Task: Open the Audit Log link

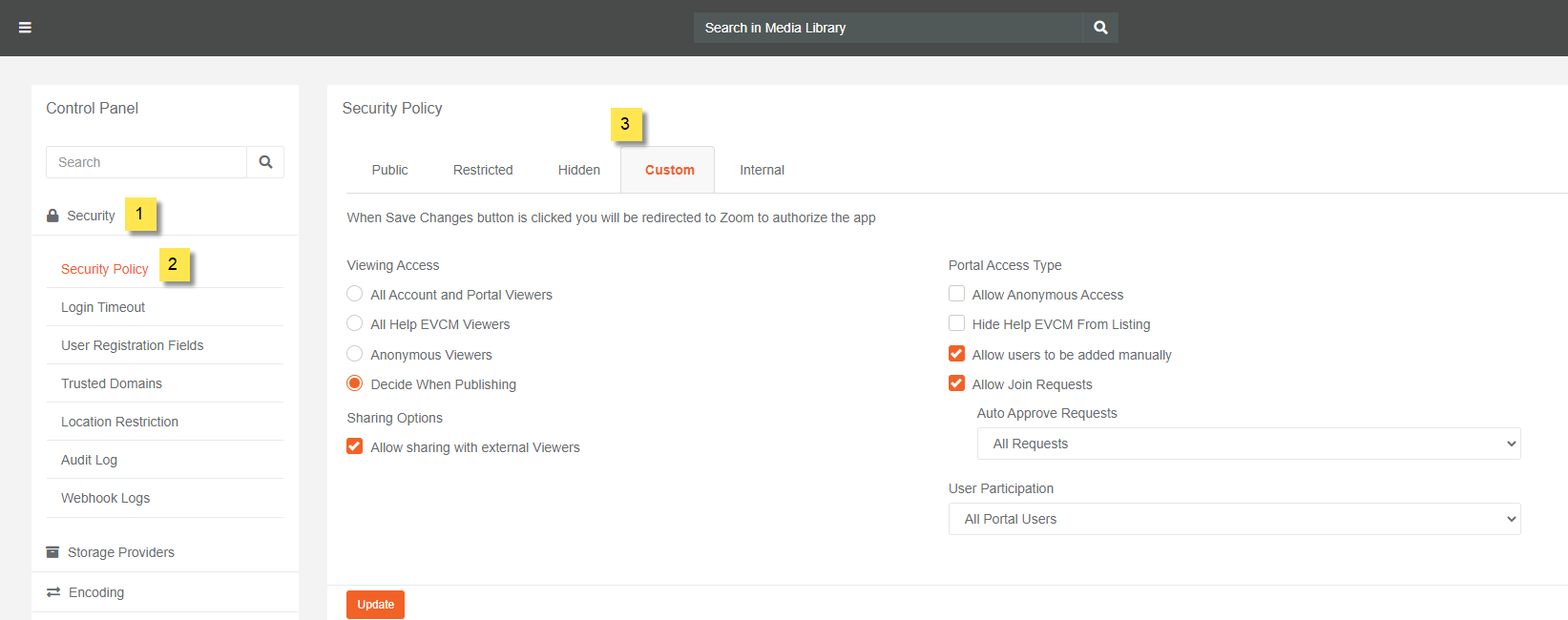Action: tap(90, 460)
